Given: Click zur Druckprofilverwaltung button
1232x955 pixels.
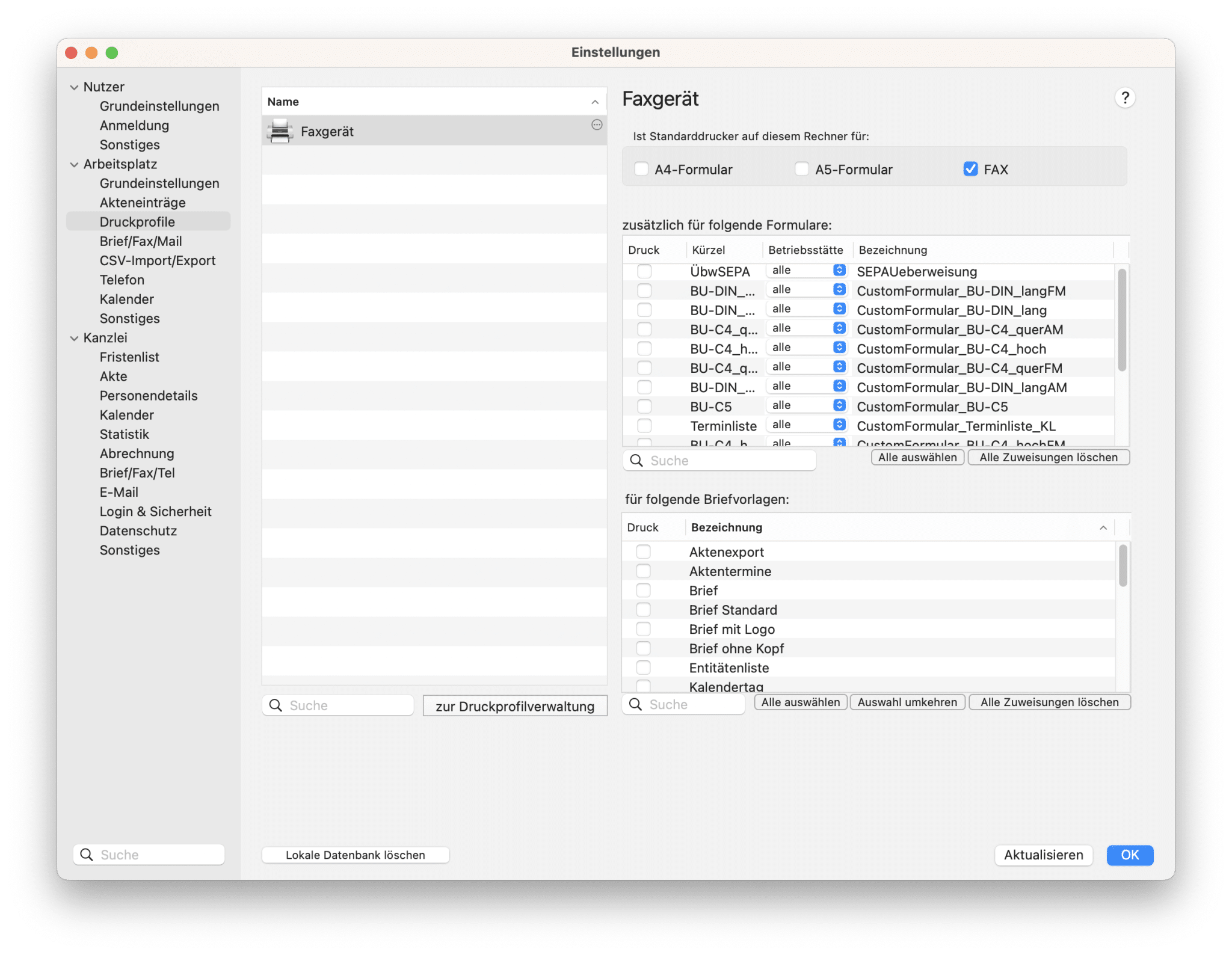Looking at the screenshot, I should click(515, 706).
